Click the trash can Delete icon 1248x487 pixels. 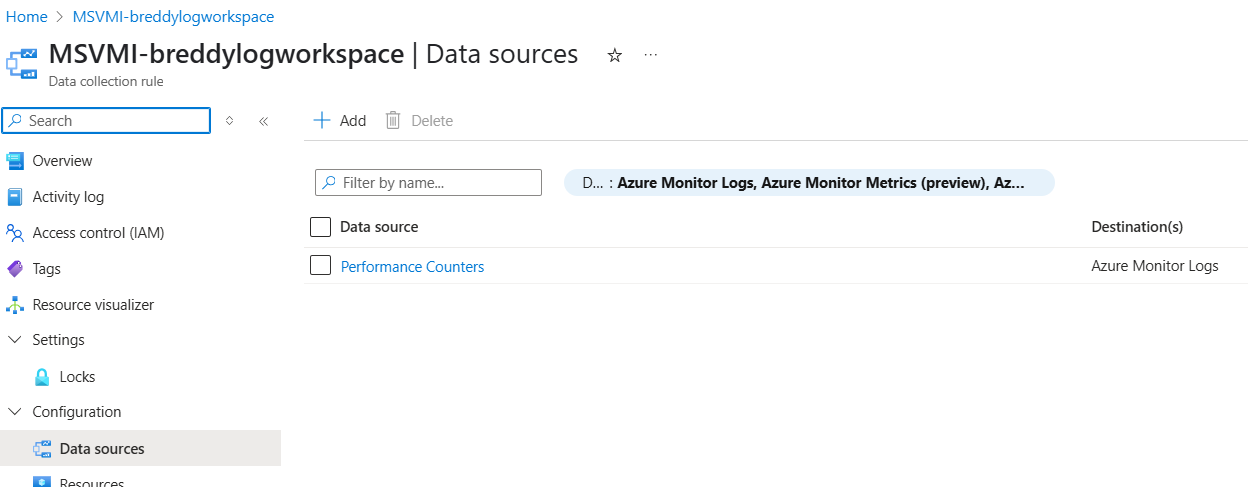[393, 121]
